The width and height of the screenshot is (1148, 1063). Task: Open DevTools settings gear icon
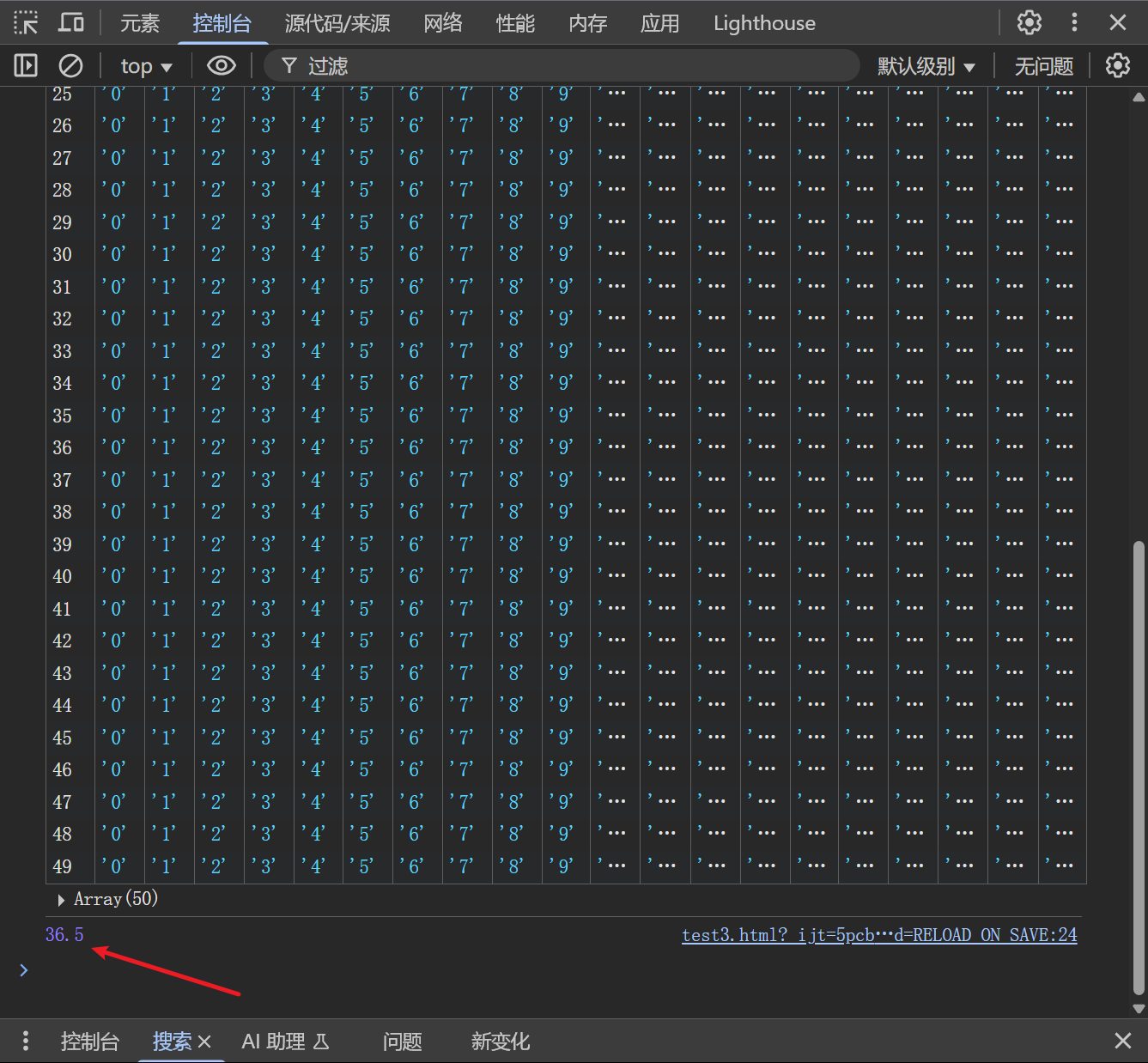pyautogui.click(x=1029, y=22)
